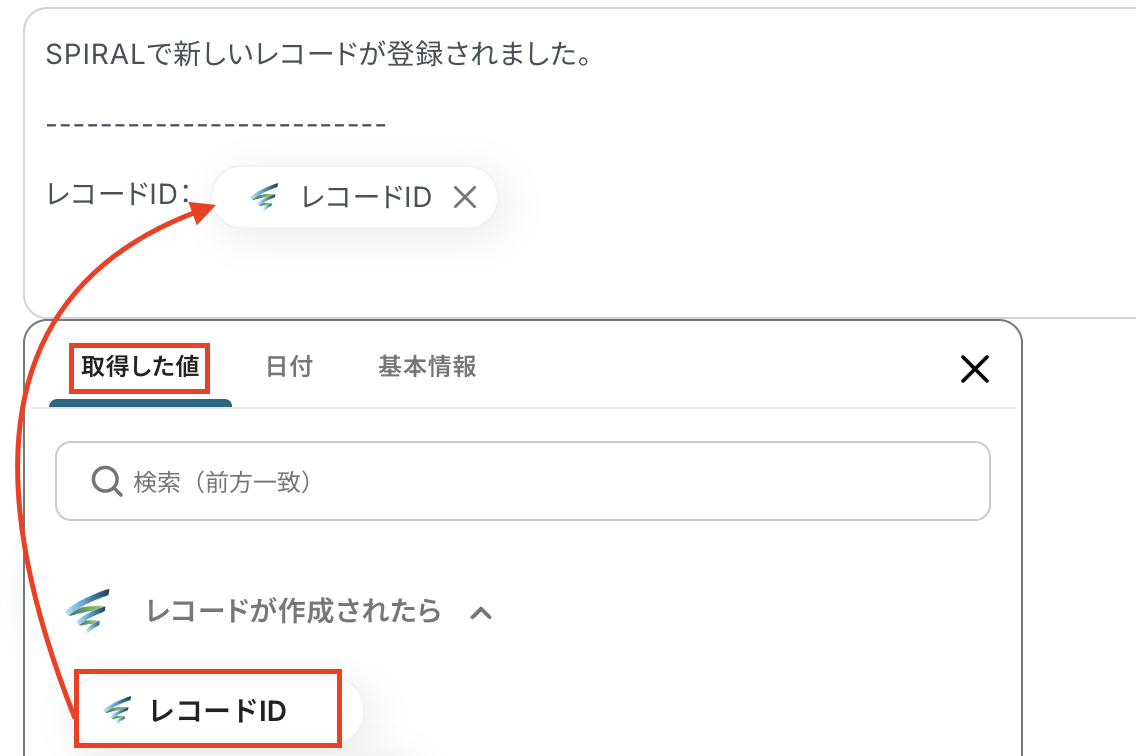Close the value picker panel with X
The image size is (1136, 756).
click(x=974, y=370)
